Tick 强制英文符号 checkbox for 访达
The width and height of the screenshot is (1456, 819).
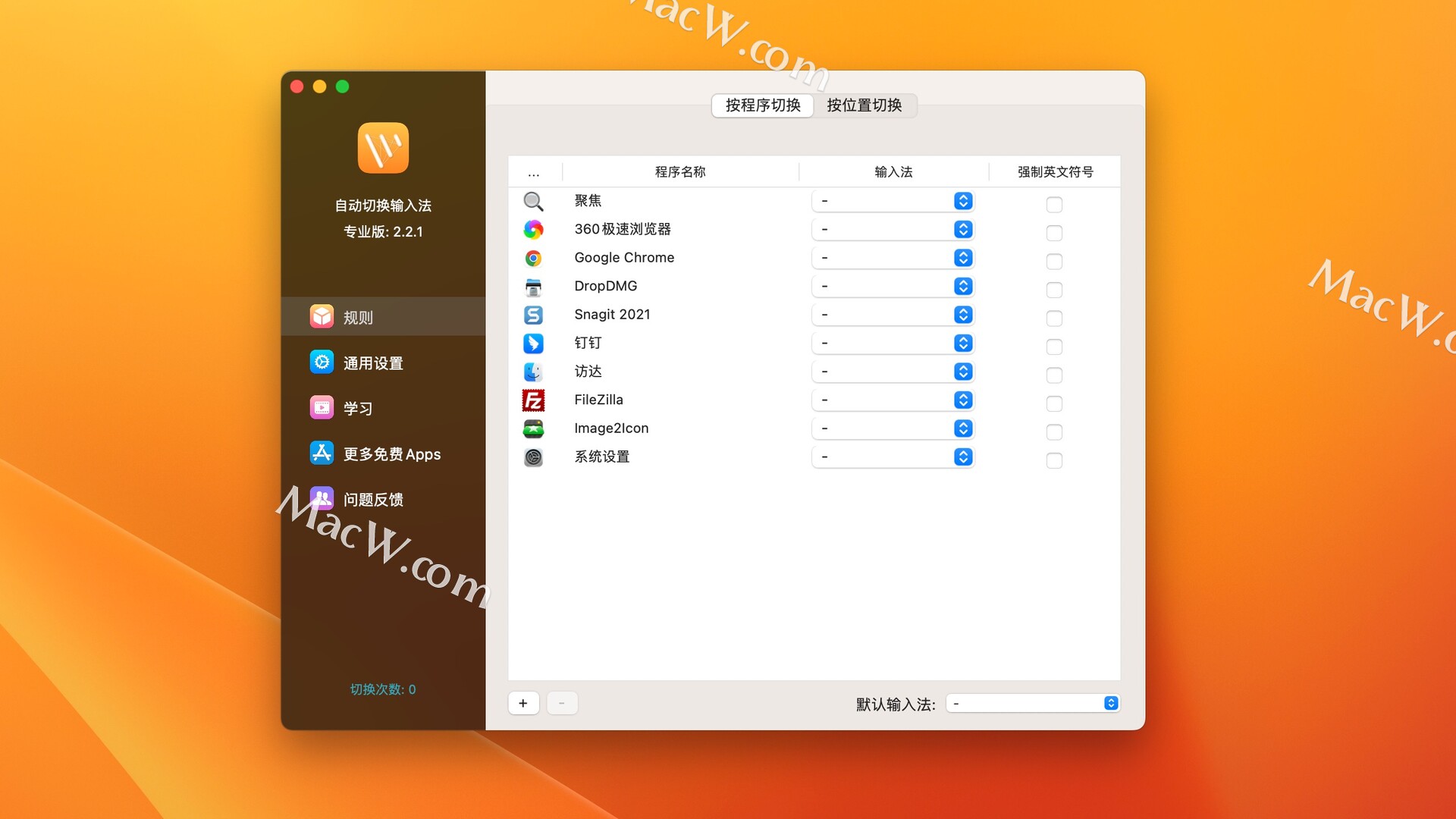pyautogui.click(x=1054, y=375)
